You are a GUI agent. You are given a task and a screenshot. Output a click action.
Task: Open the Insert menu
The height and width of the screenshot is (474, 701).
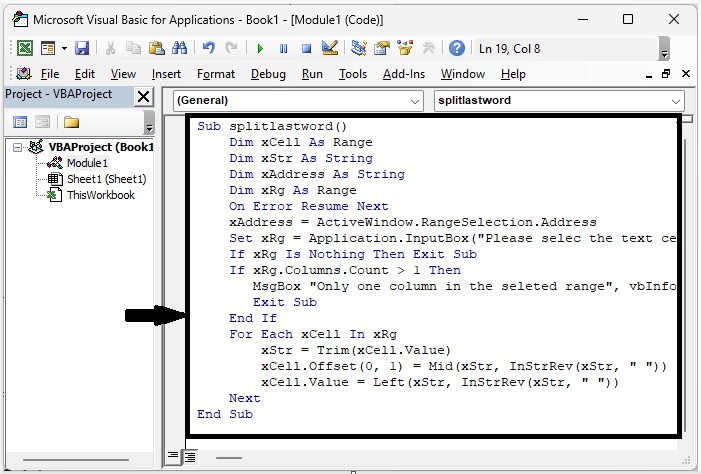pos(166,74)
